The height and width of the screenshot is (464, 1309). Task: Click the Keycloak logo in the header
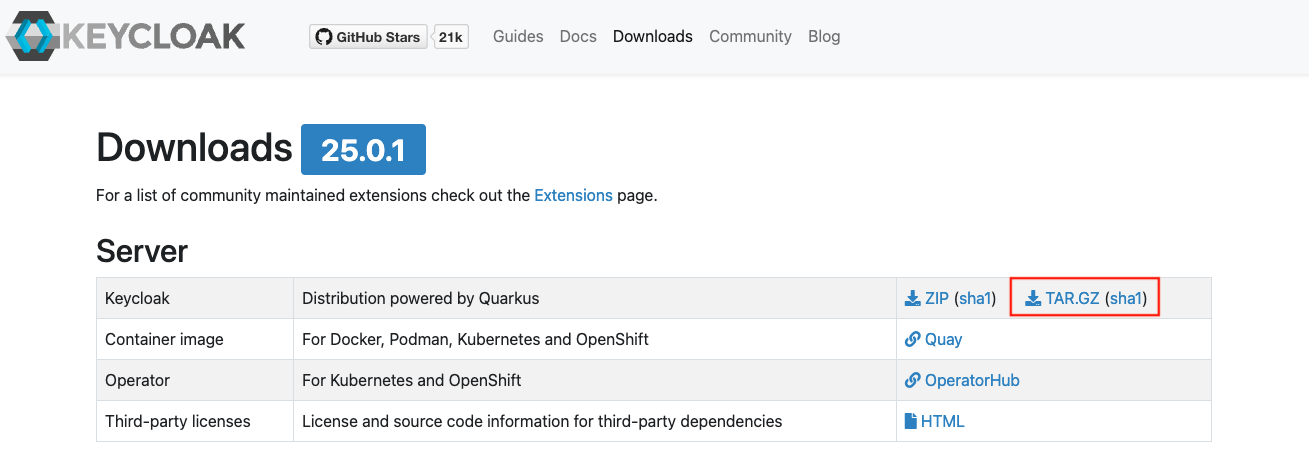[x=125, y=36]
